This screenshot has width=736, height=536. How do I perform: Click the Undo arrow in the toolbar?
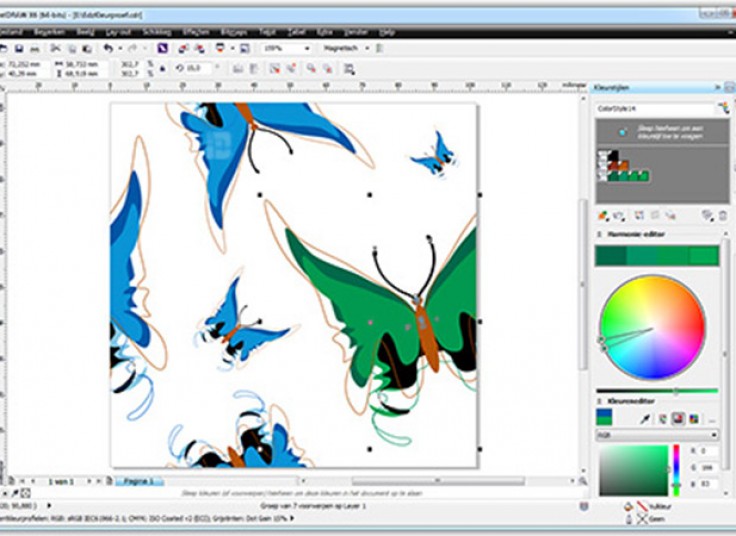click(108, 48)
